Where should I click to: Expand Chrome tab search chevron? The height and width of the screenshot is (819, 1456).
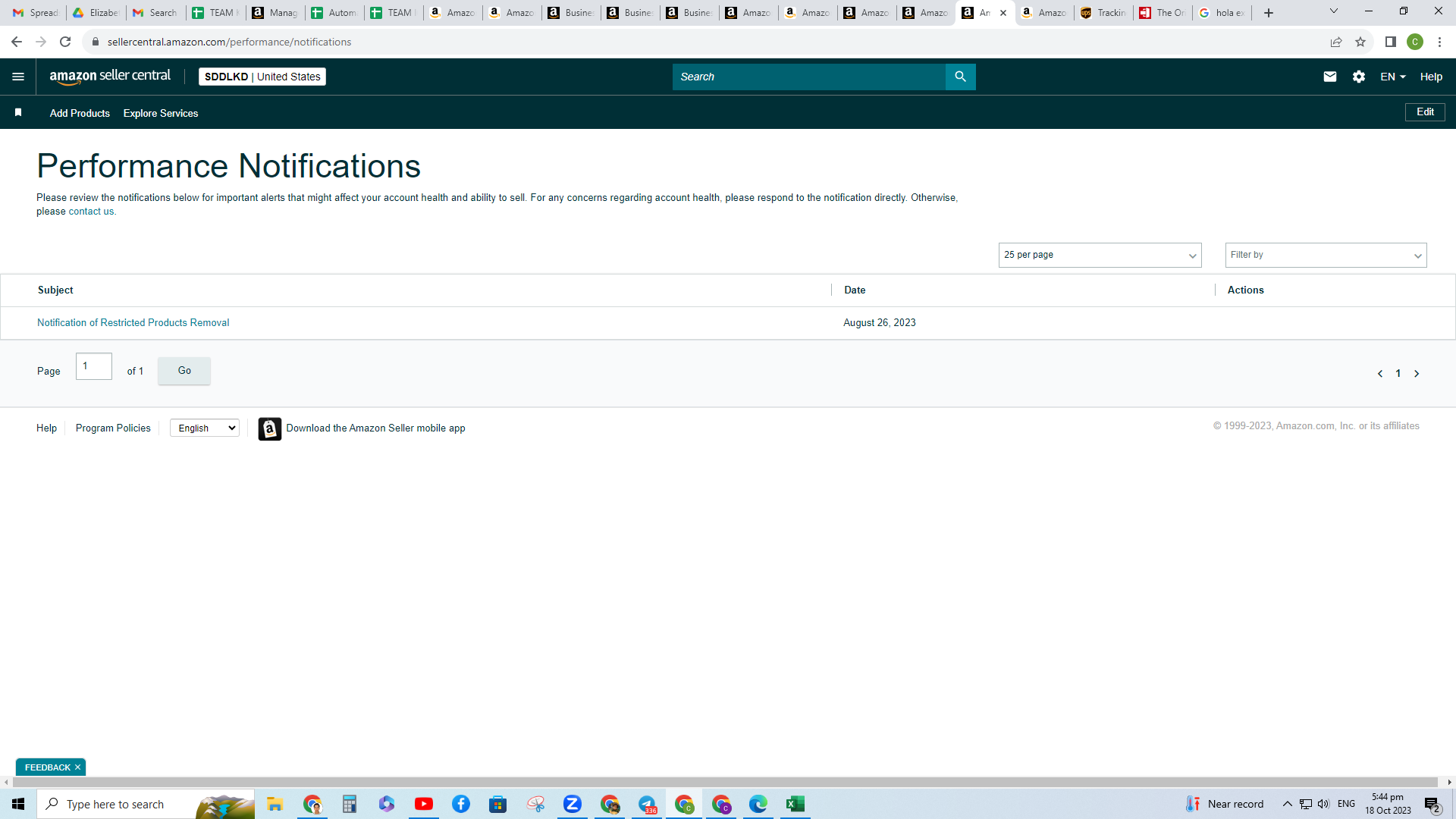(x=1333, y=11)
